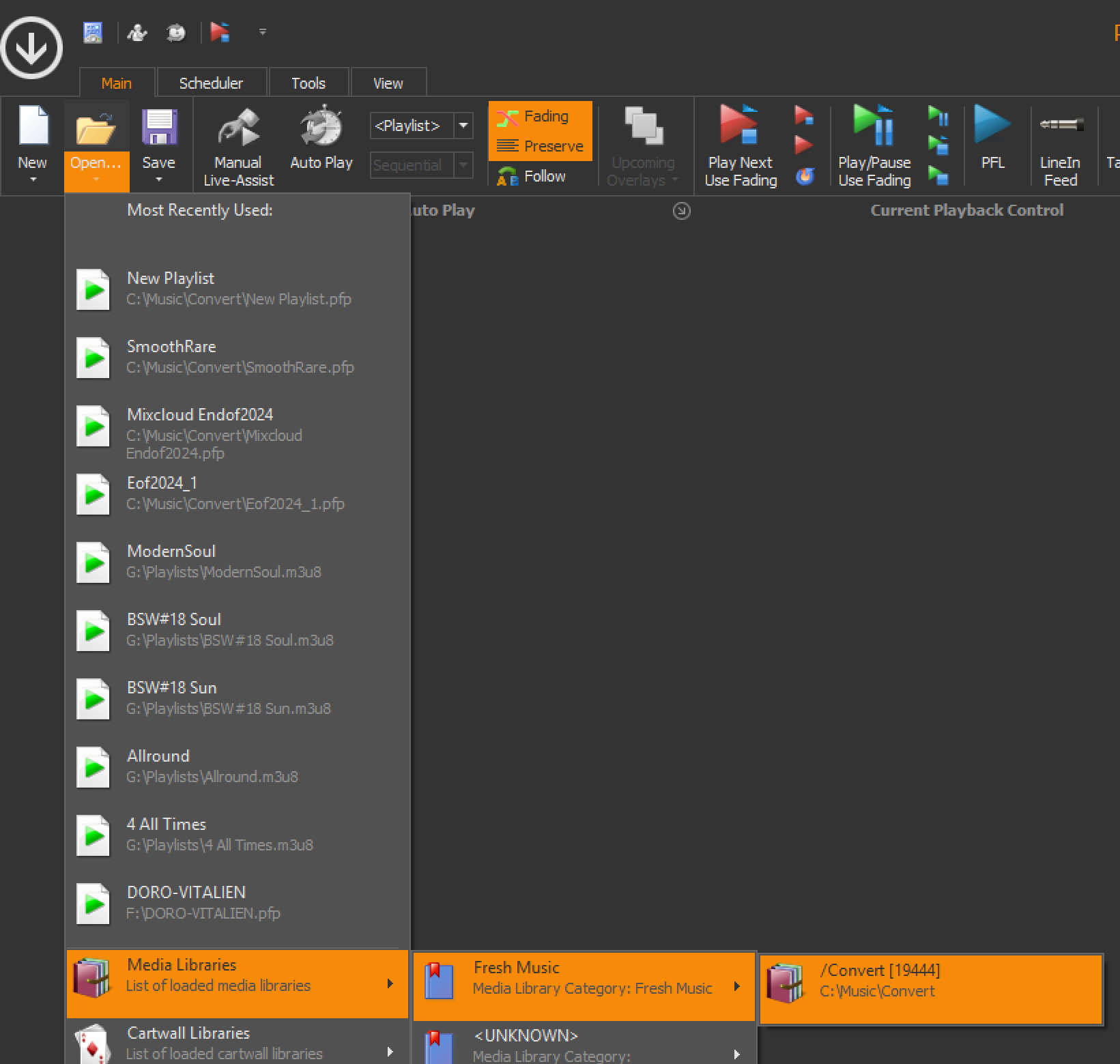
Task: Switch to the Scheduler tab
Action: [210, 83]
